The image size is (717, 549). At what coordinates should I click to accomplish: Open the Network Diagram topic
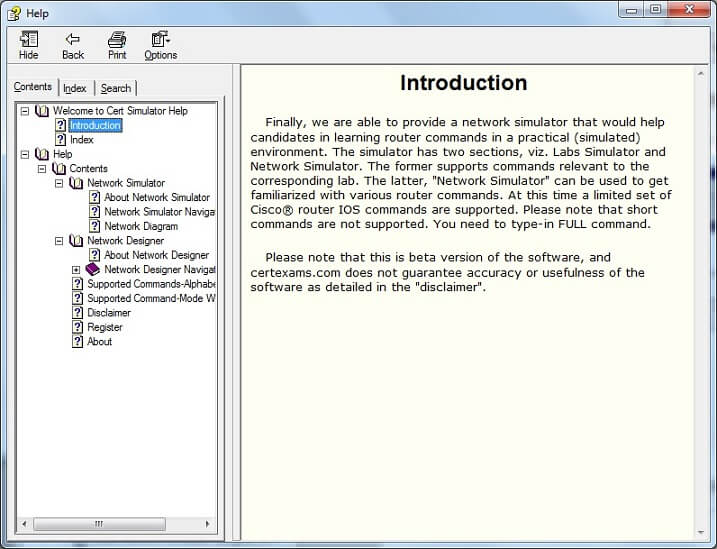[141, 226]
